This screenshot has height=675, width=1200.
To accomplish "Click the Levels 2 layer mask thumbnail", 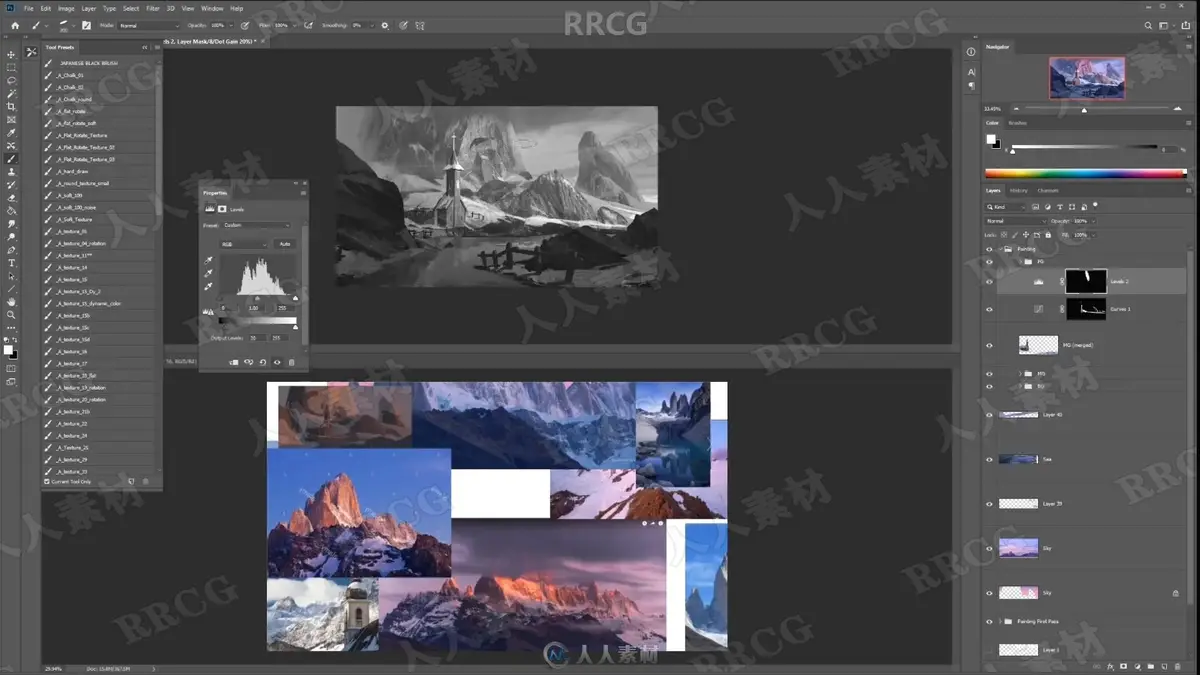I will pyautogui.click(x=1086, y=281).
